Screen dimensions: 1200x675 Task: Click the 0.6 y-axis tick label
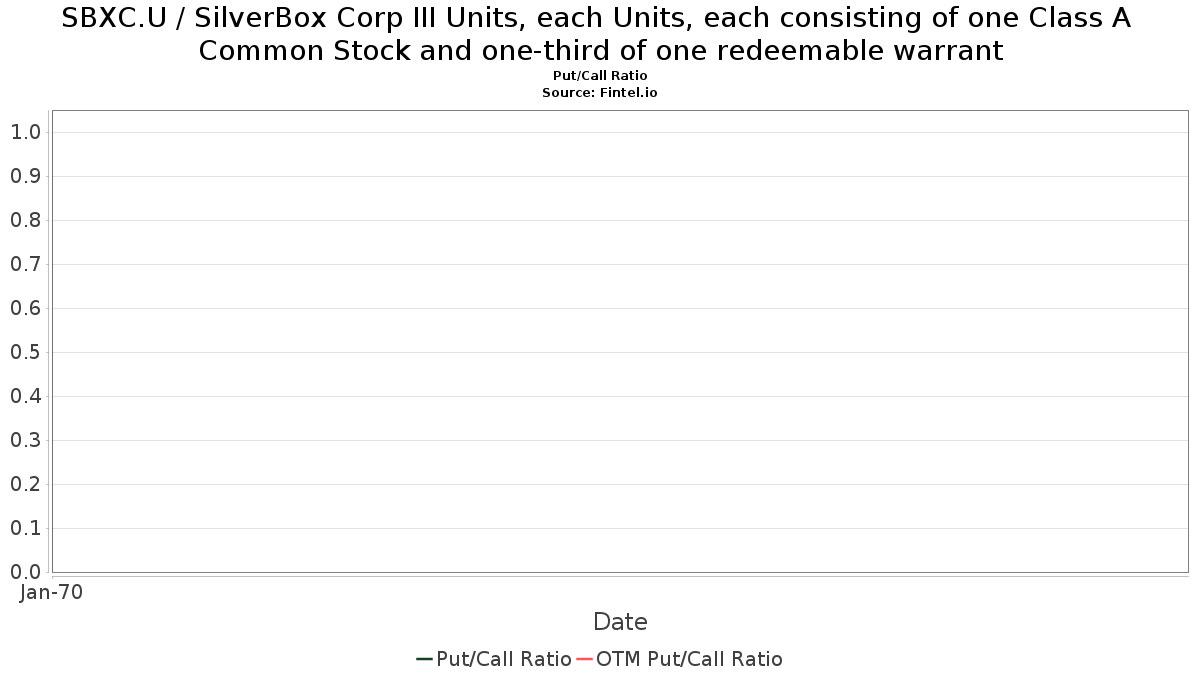tap(24, 308)
